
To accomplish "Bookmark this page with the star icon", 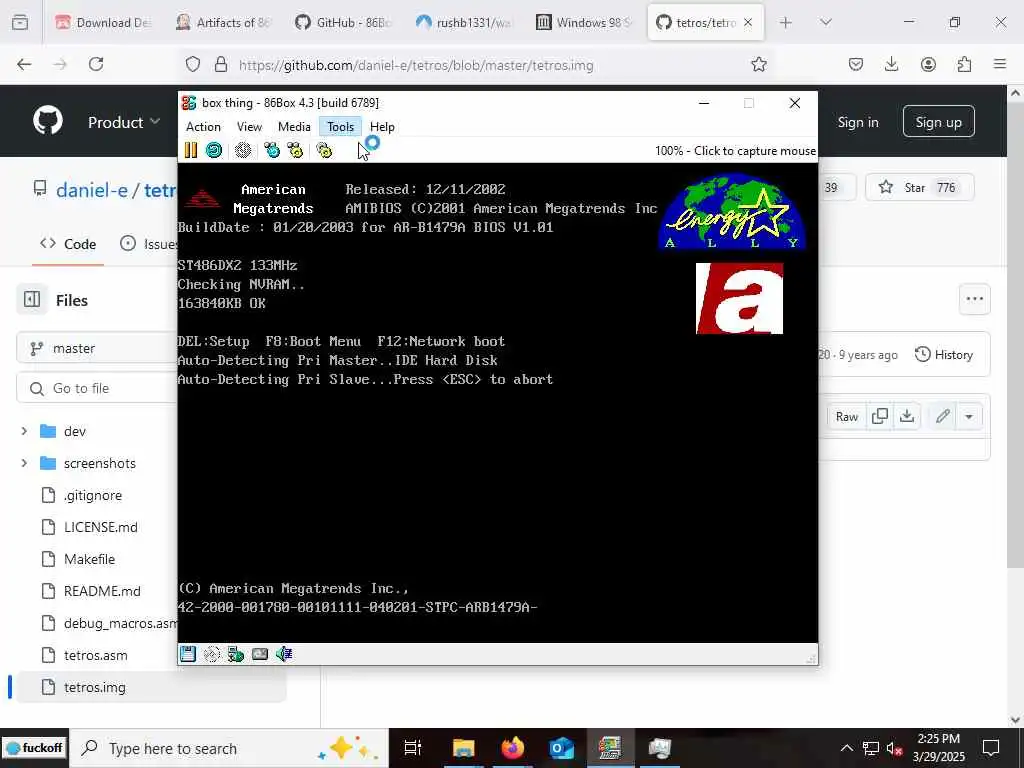I will [758, 64].
